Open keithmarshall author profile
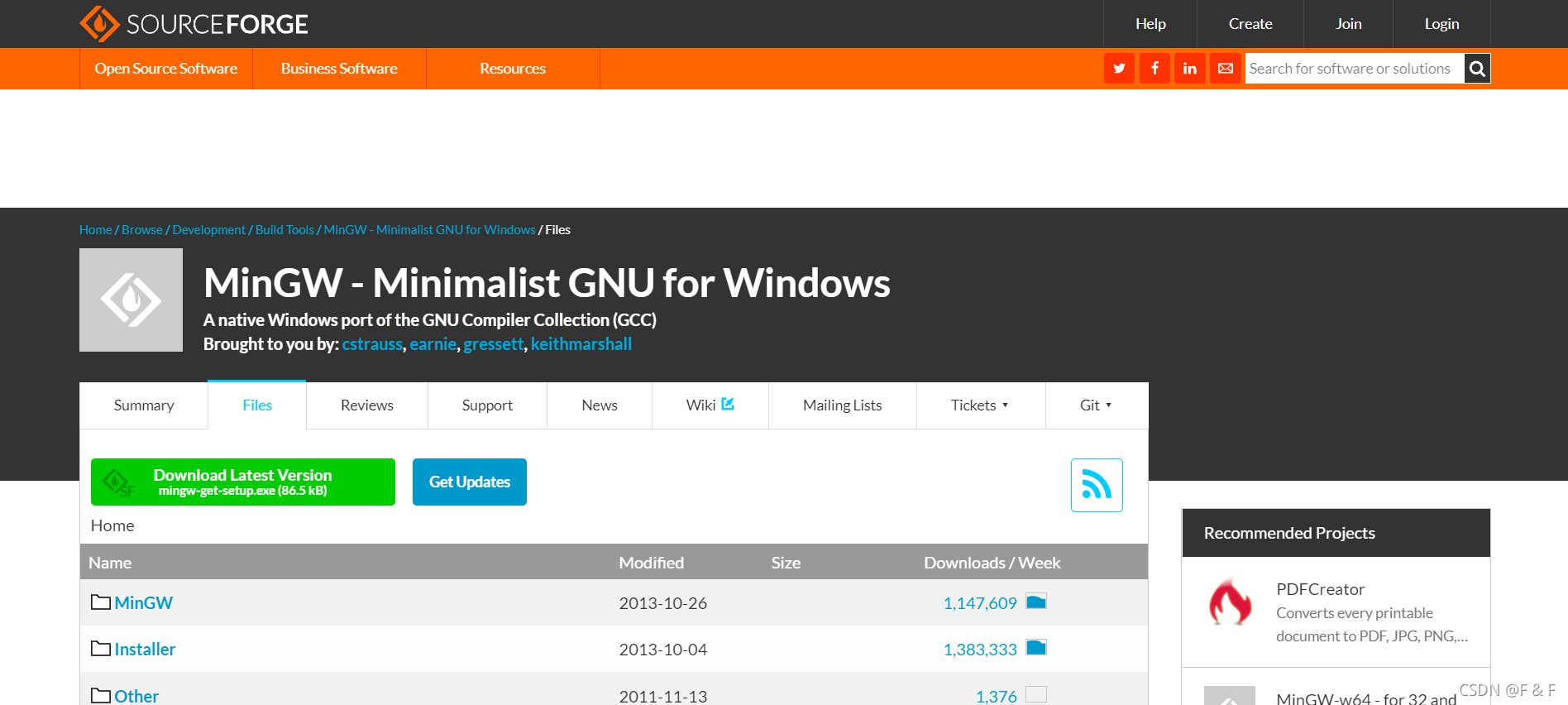1568x705 pixels. tap(581, 344)
